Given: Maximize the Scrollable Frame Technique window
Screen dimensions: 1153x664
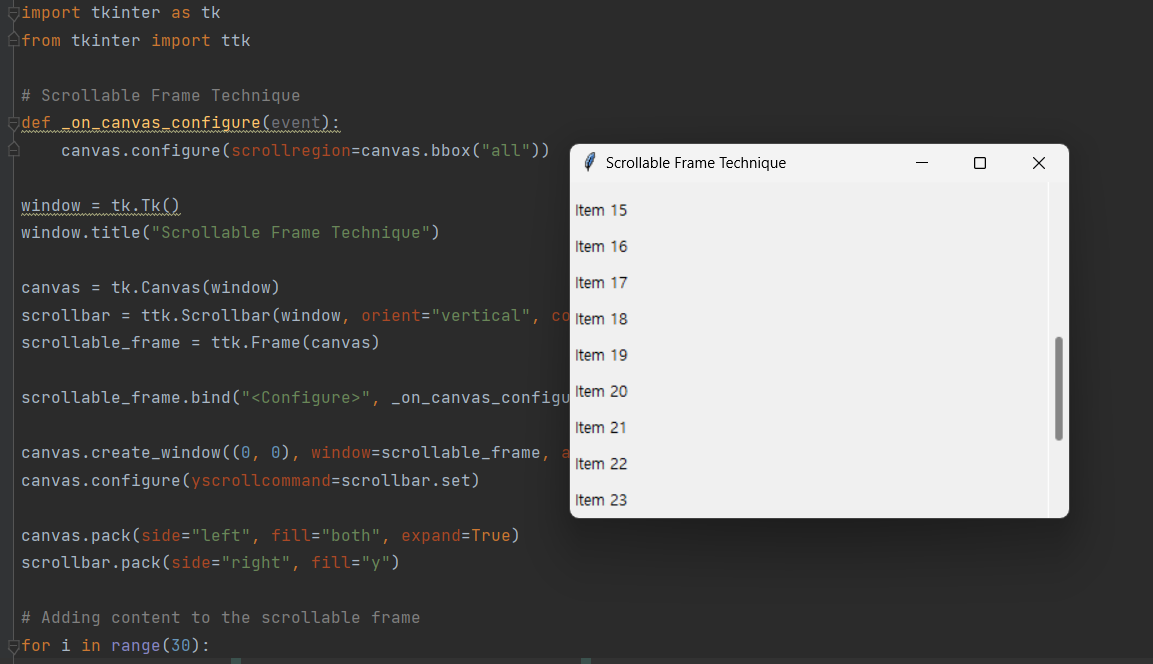Looking at the screenshot, I should tap(979, 163).
